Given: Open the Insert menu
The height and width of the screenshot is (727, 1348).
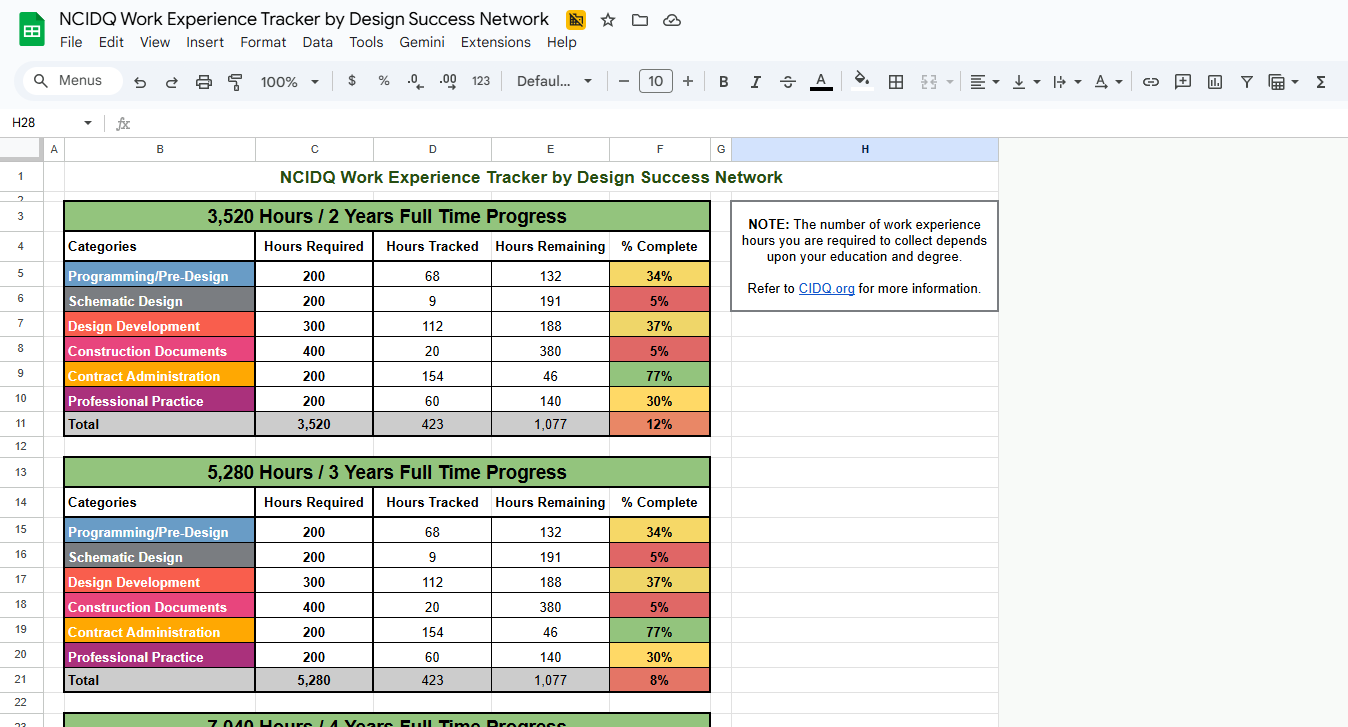Looking at the screenshot, I should click(205, 42).
